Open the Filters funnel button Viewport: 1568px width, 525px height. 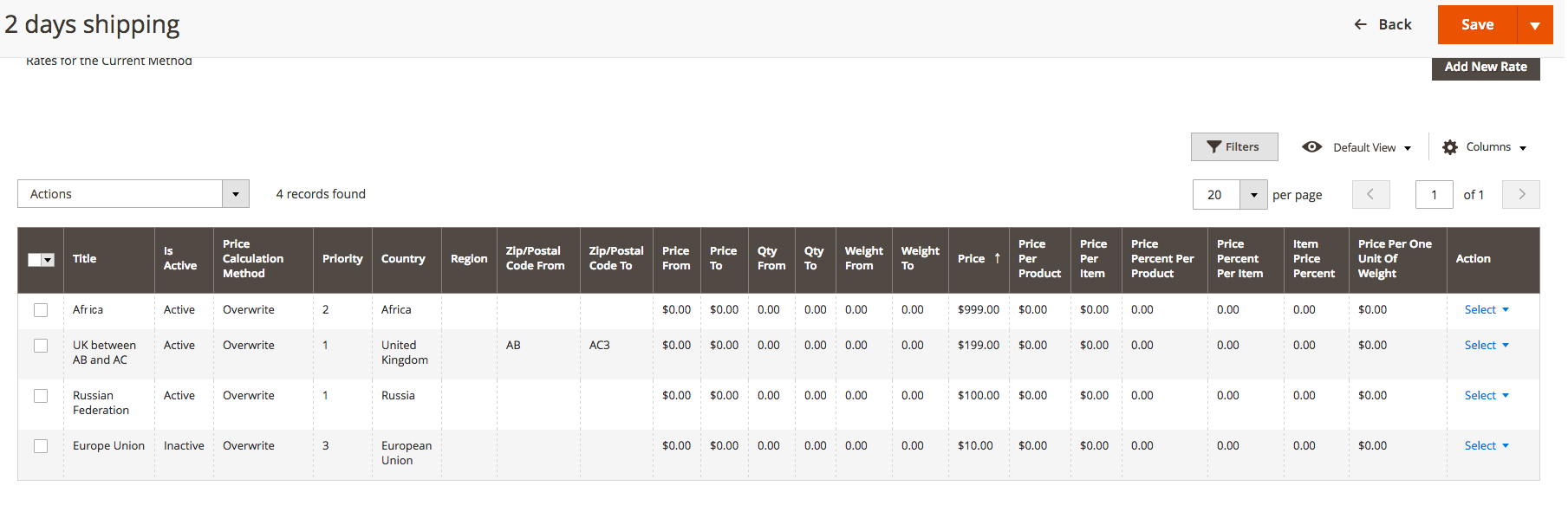[1233, 147]
